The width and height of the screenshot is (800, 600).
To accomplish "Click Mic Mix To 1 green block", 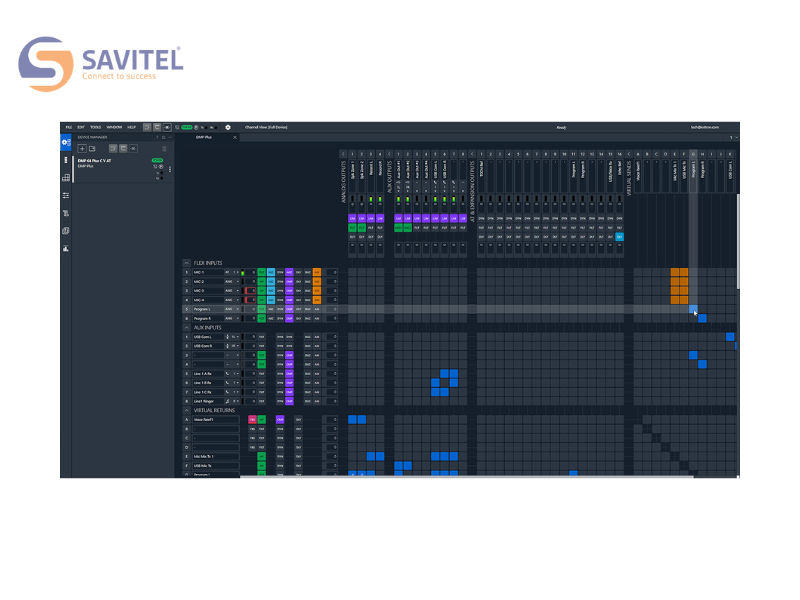I will click(261, 456).
